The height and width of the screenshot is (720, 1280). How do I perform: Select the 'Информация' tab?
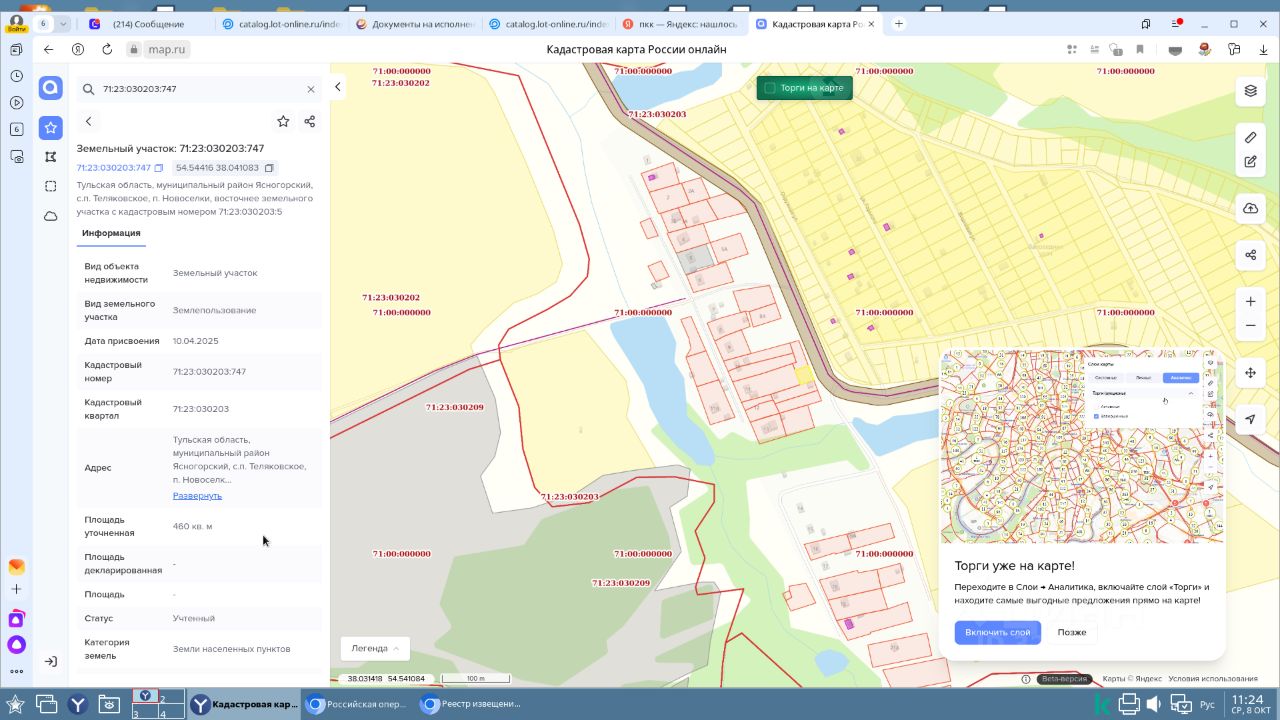[111, 233]
